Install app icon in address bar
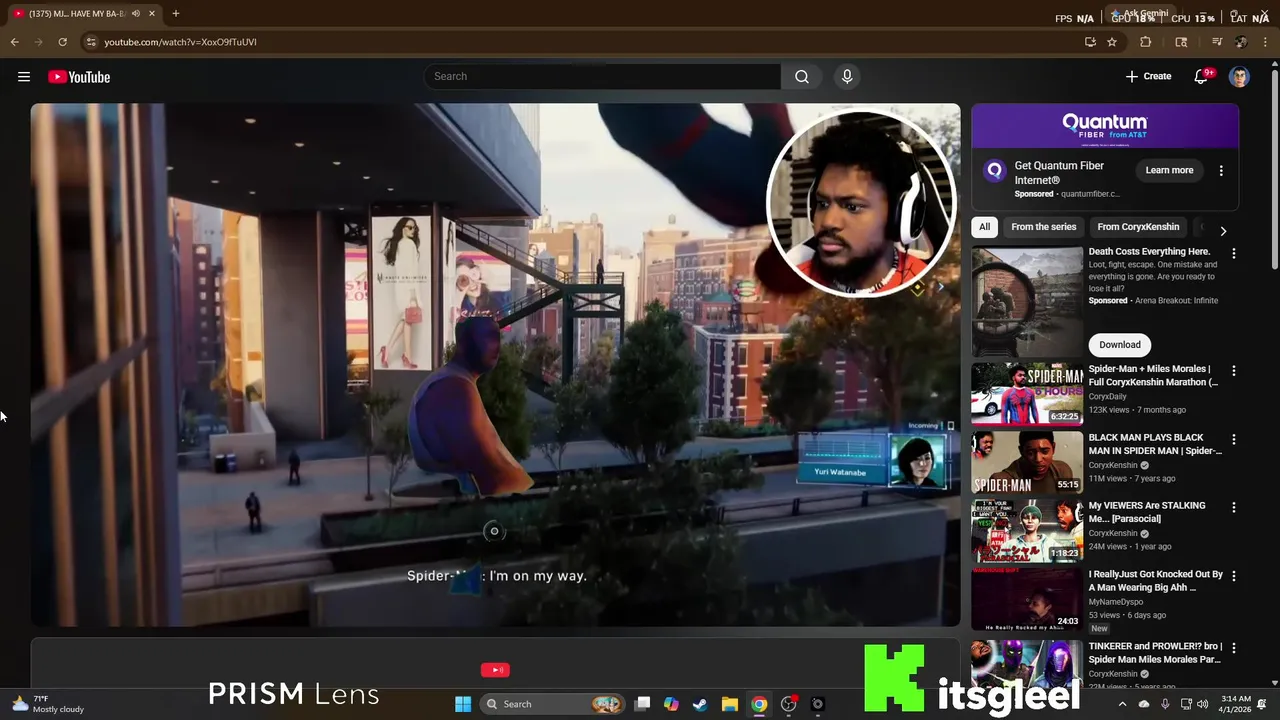The height and width of the screenshot is (720, 1280). pos(1090,42)
